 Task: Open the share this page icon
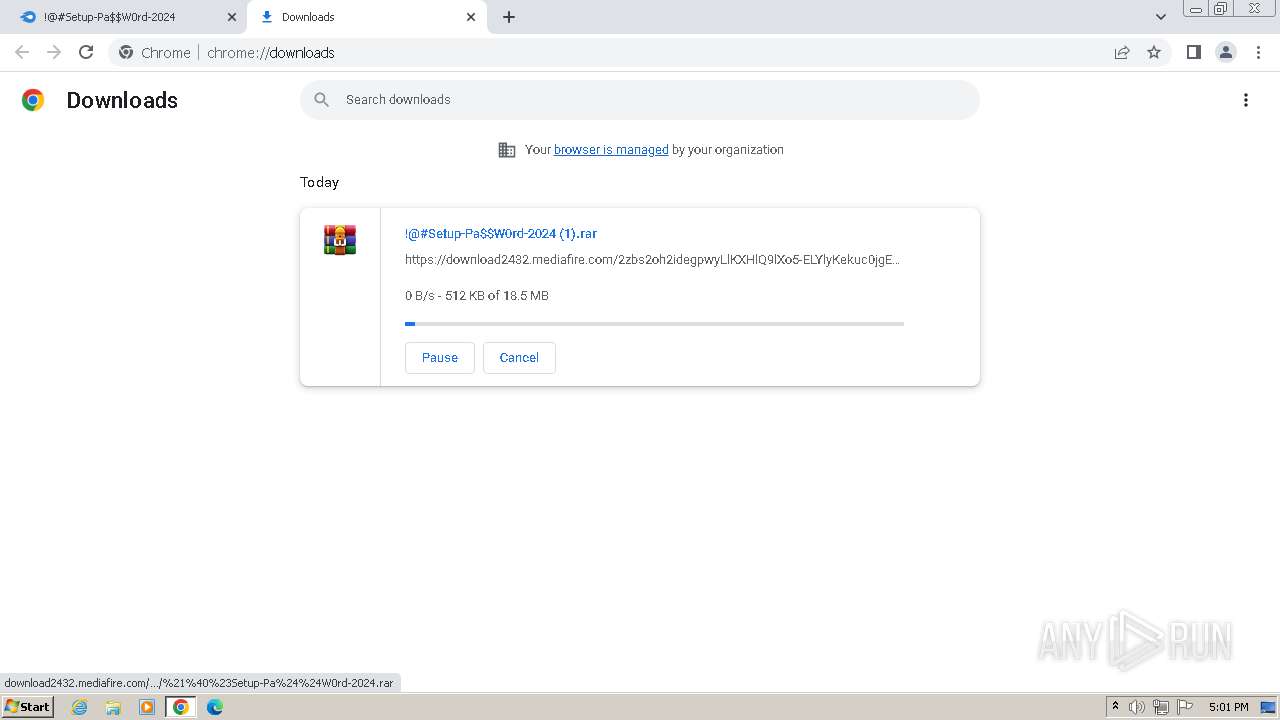[1122, 52]
